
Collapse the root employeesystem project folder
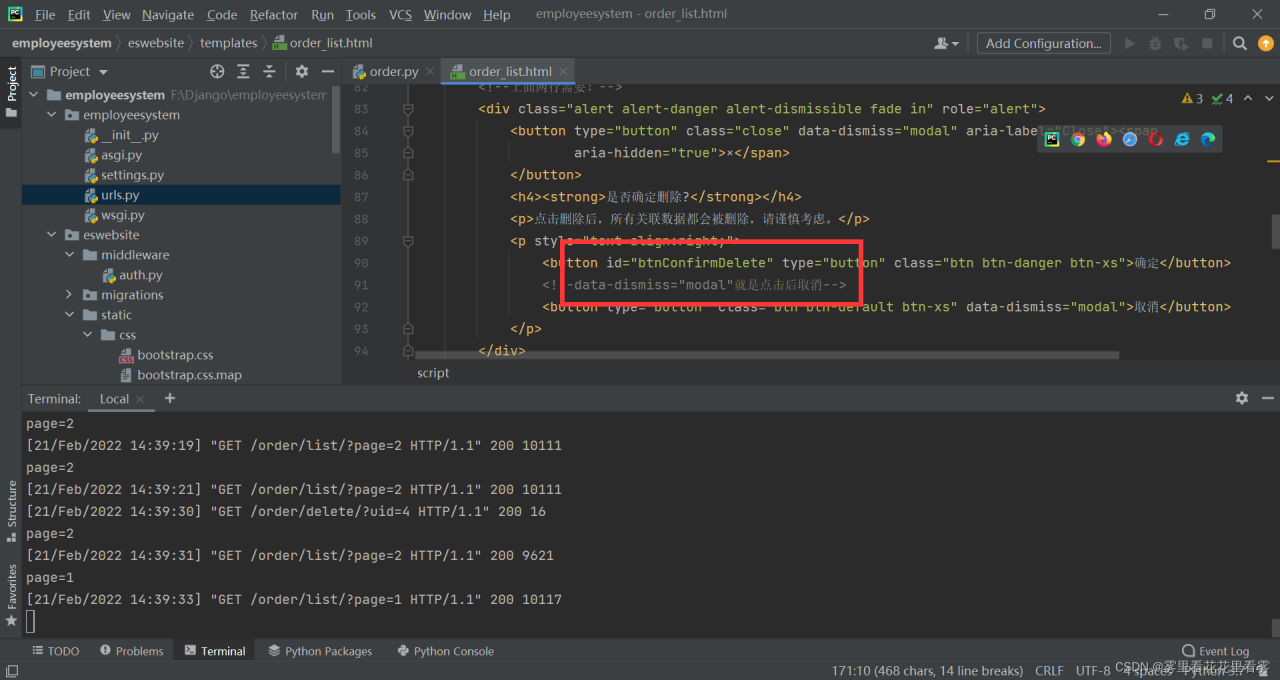tap(33, 95)
